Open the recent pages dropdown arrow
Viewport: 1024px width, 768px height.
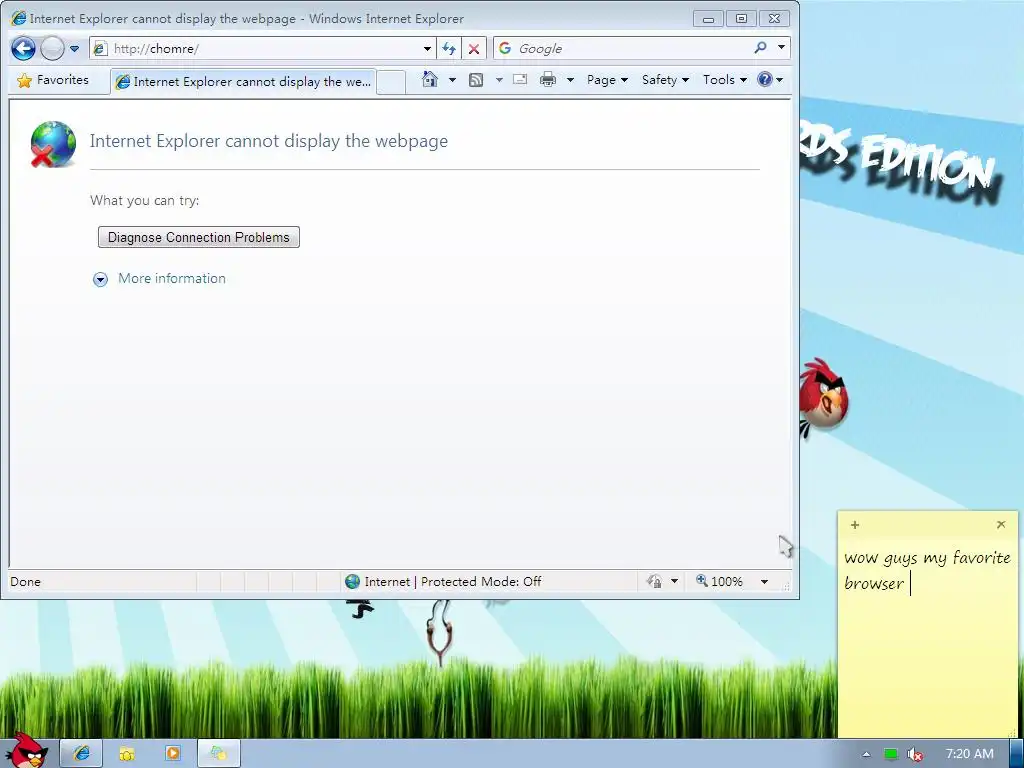point(74,49)
